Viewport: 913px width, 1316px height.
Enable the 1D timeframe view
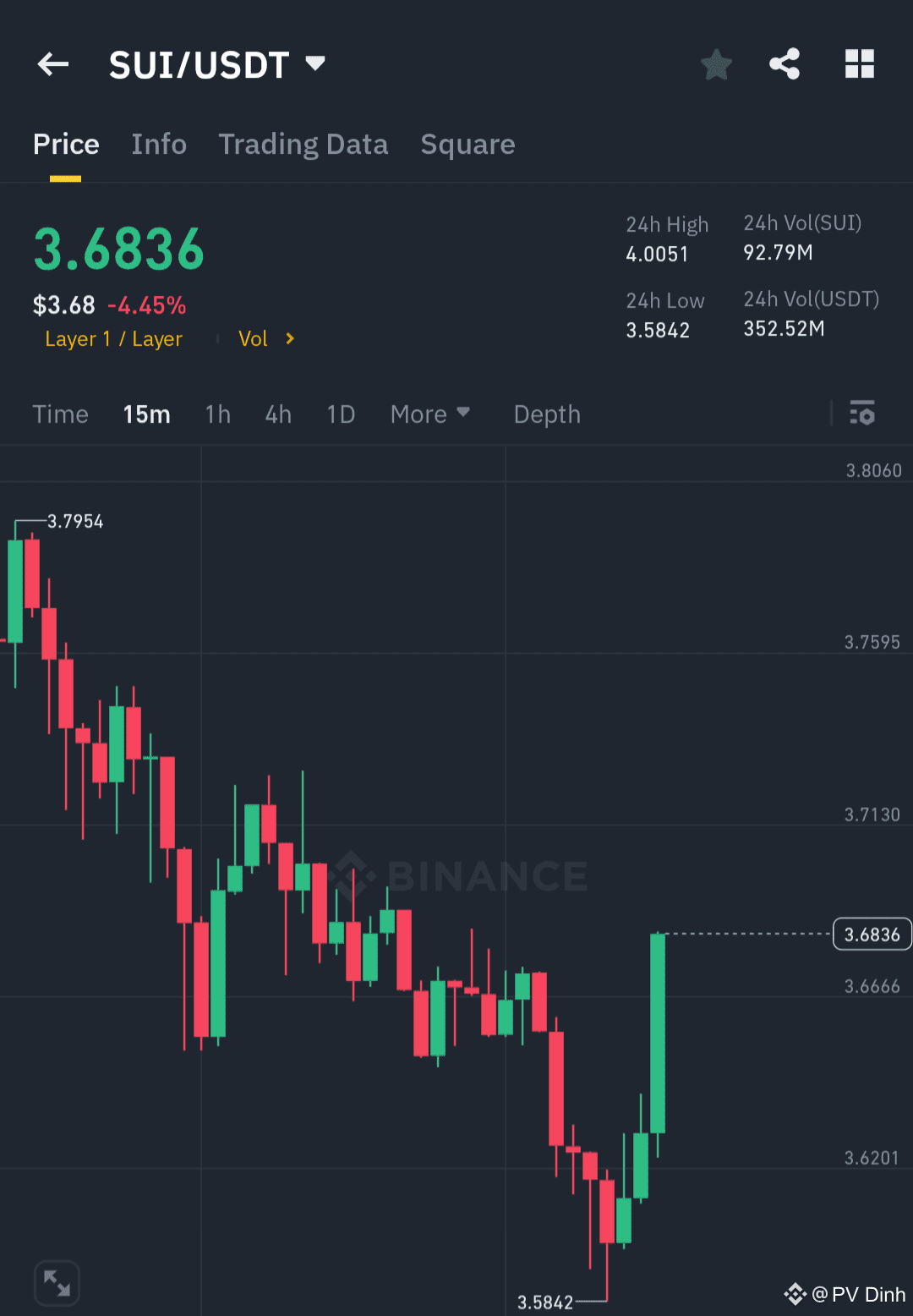click(x=341, y=414)
